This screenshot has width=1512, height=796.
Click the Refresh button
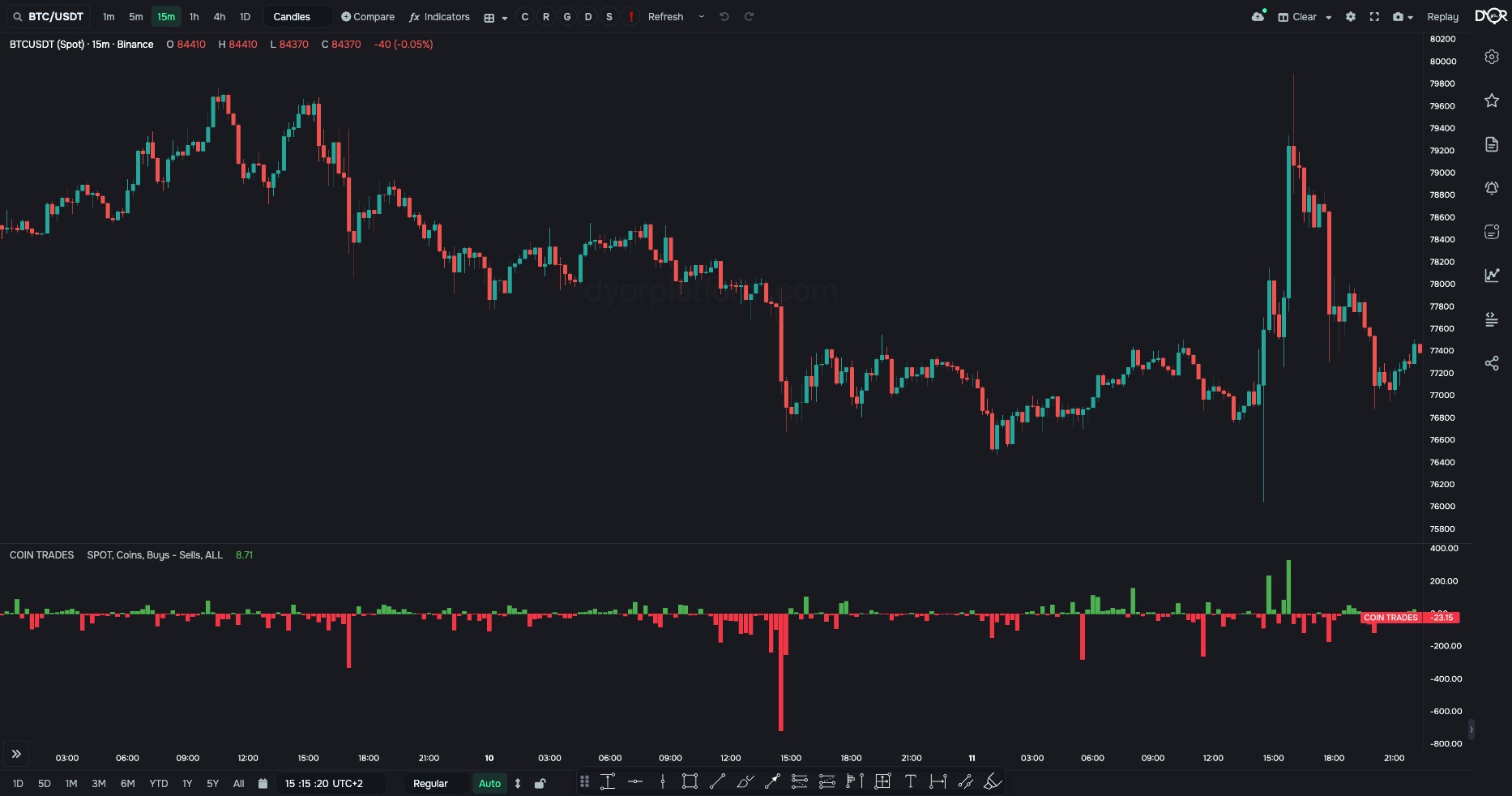[x=666, y=16]
